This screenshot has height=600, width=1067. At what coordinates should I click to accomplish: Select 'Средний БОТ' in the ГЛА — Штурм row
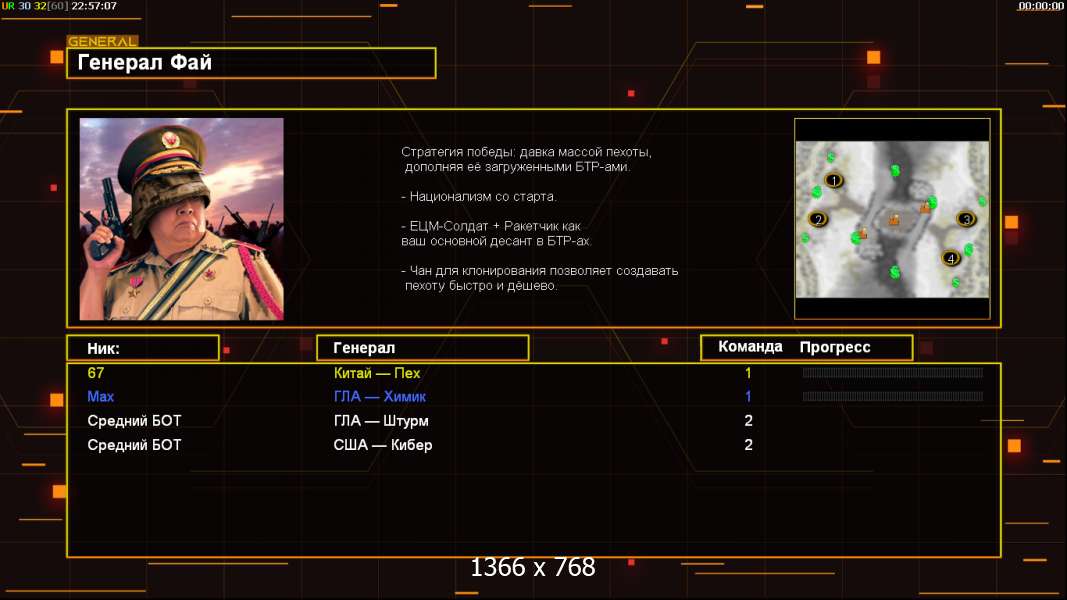(134, 420)
